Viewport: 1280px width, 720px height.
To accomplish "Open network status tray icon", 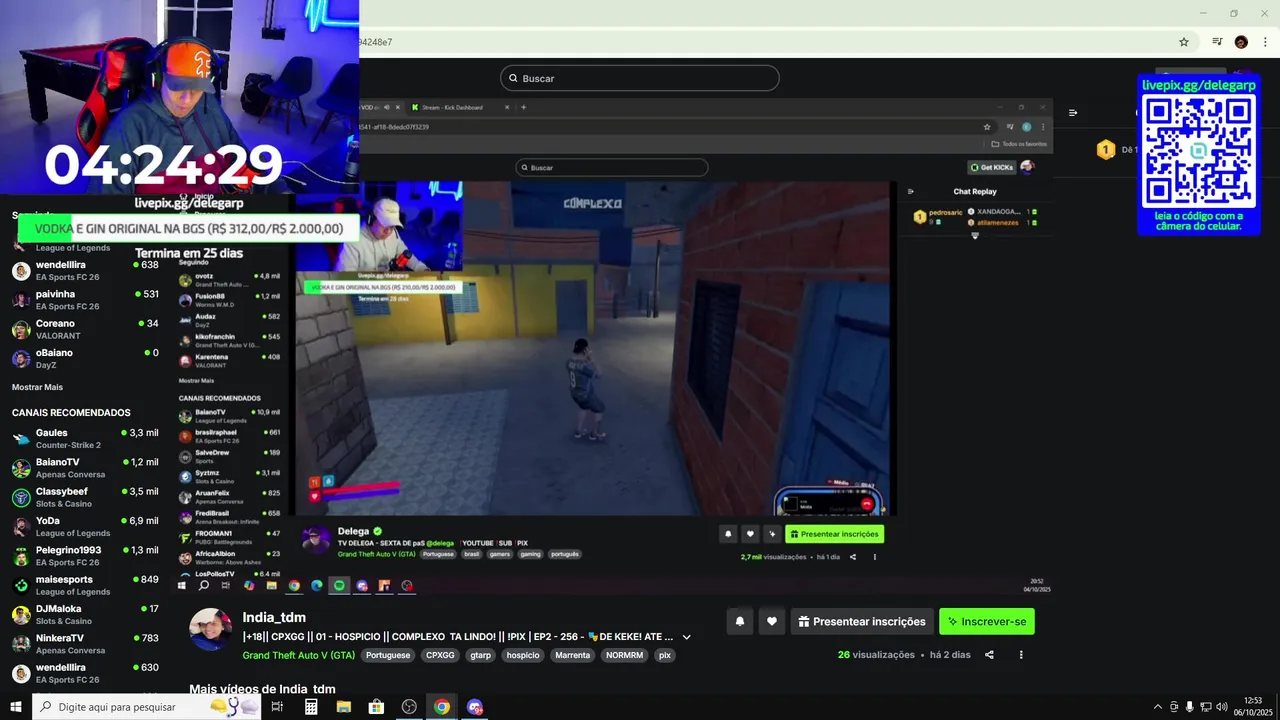I will 1206,707.
